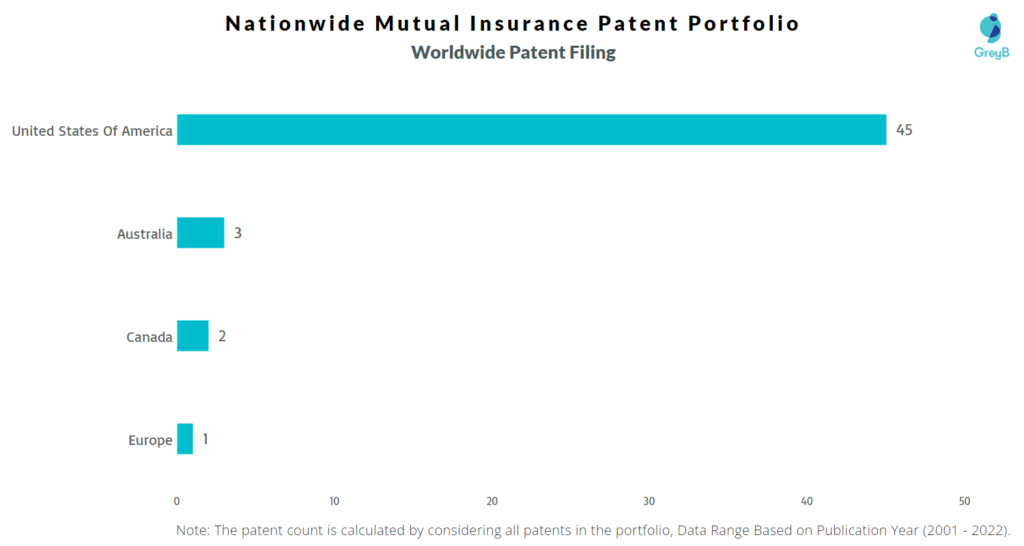The image size is (1024, 546).
Task: Click the patent count note text
Action: pos(593,530)
